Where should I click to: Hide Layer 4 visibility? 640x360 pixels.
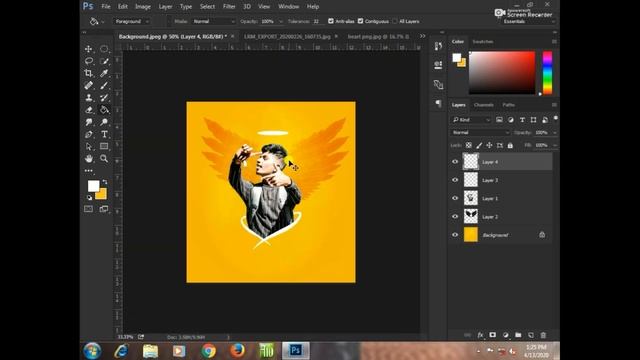[455, 162]
